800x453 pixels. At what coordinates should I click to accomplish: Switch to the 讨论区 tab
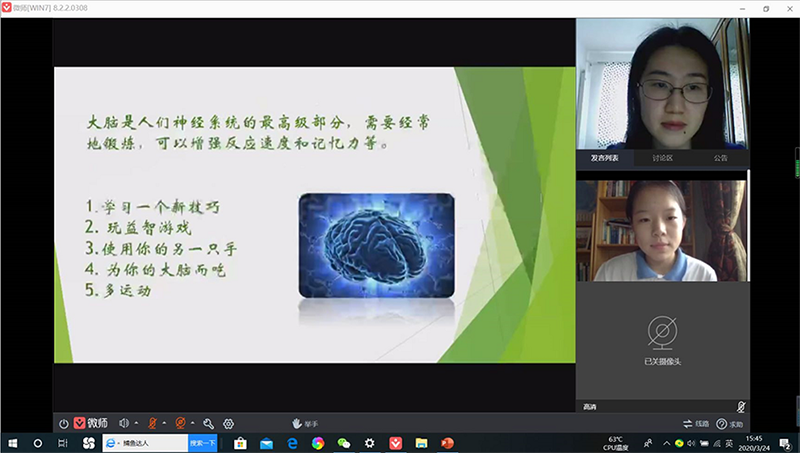click(x=662, y=158)
